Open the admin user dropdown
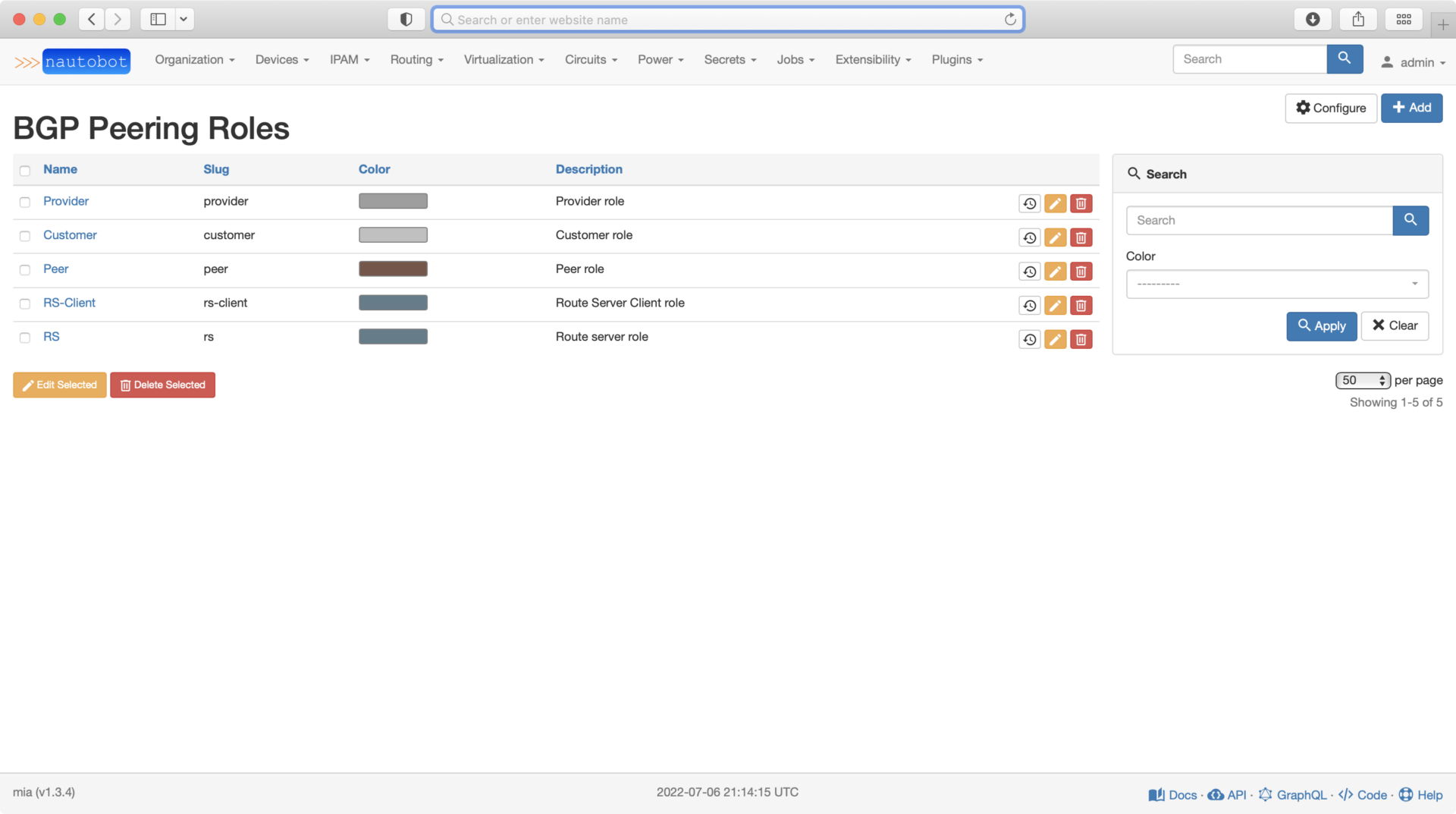This screenshot has width=1456, height=814. click(1413, 62)
